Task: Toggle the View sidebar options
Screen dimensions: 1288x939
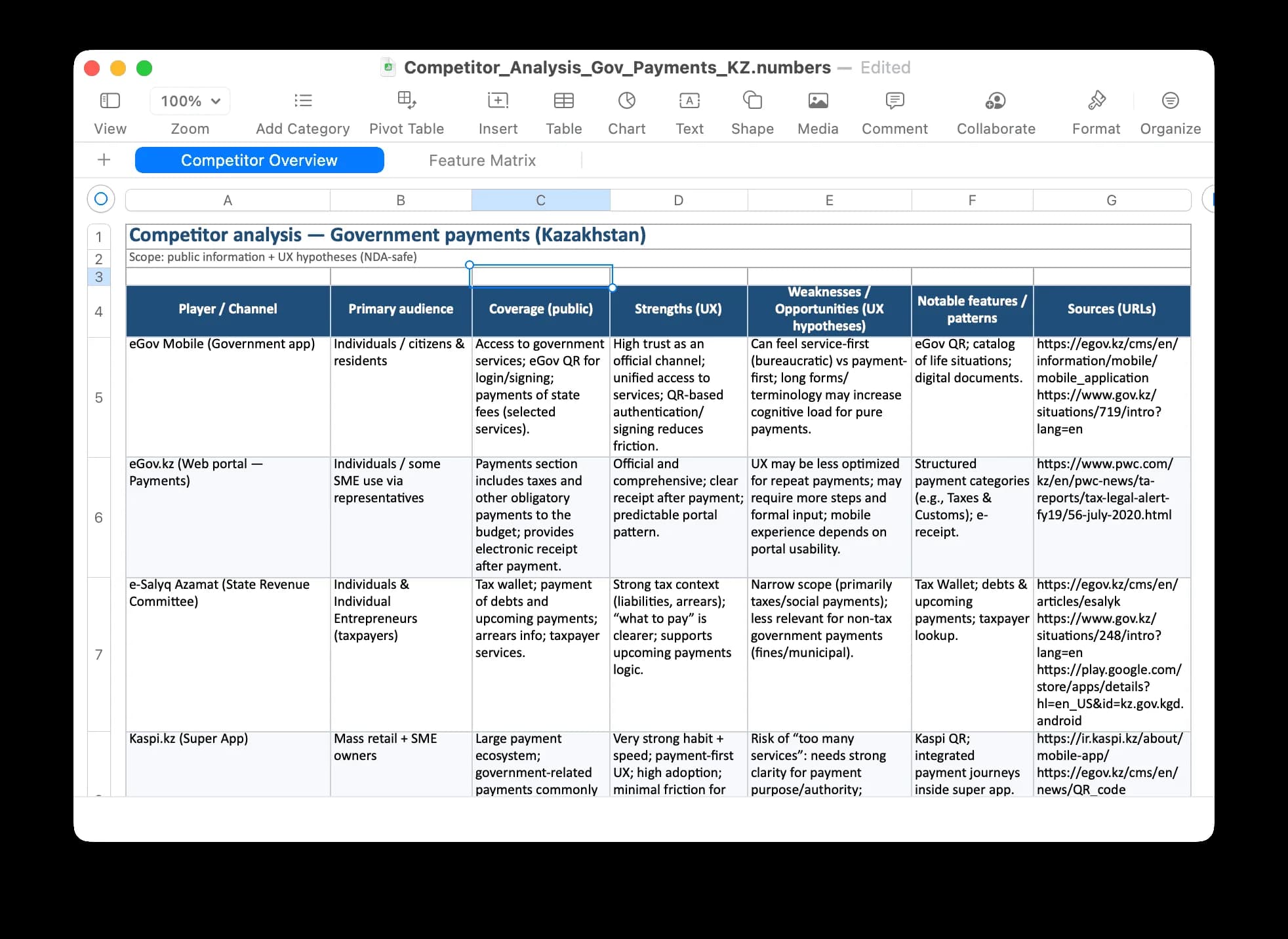Action: tap(110, 110)
